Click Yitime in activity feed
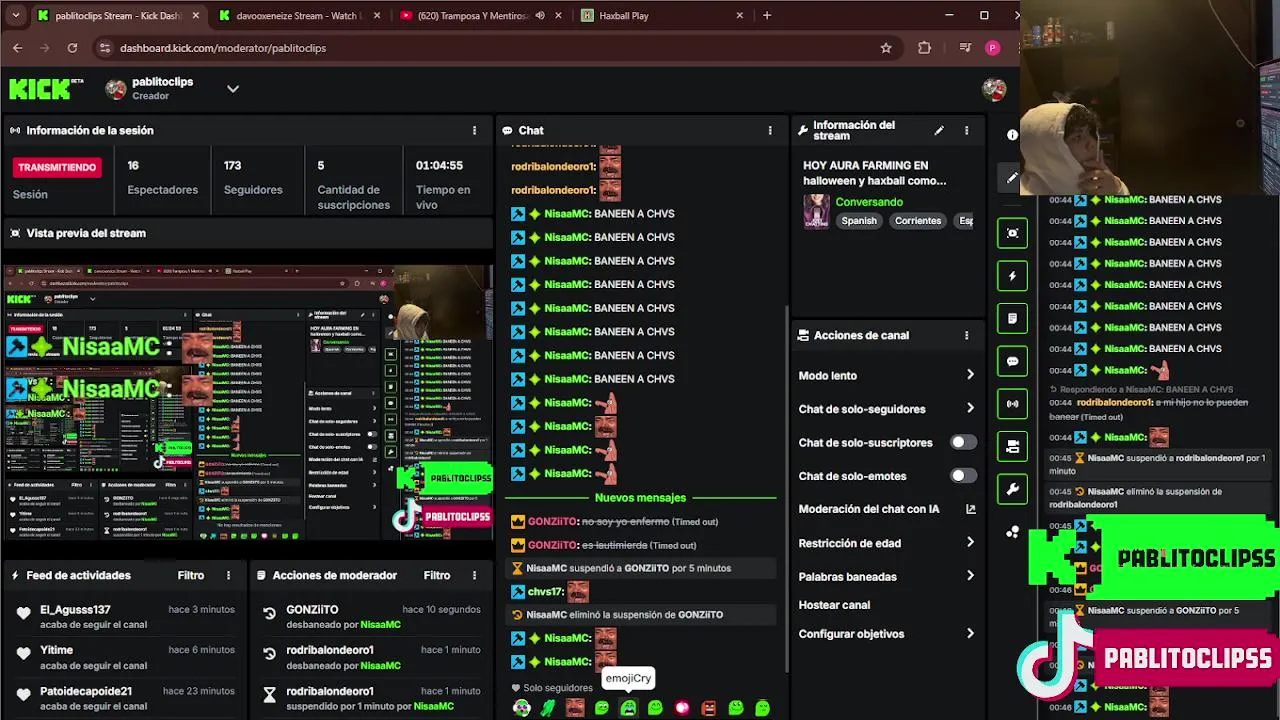Image resolution: width=1280 pixels, height=720 pixels. click(x=56, y=650)
